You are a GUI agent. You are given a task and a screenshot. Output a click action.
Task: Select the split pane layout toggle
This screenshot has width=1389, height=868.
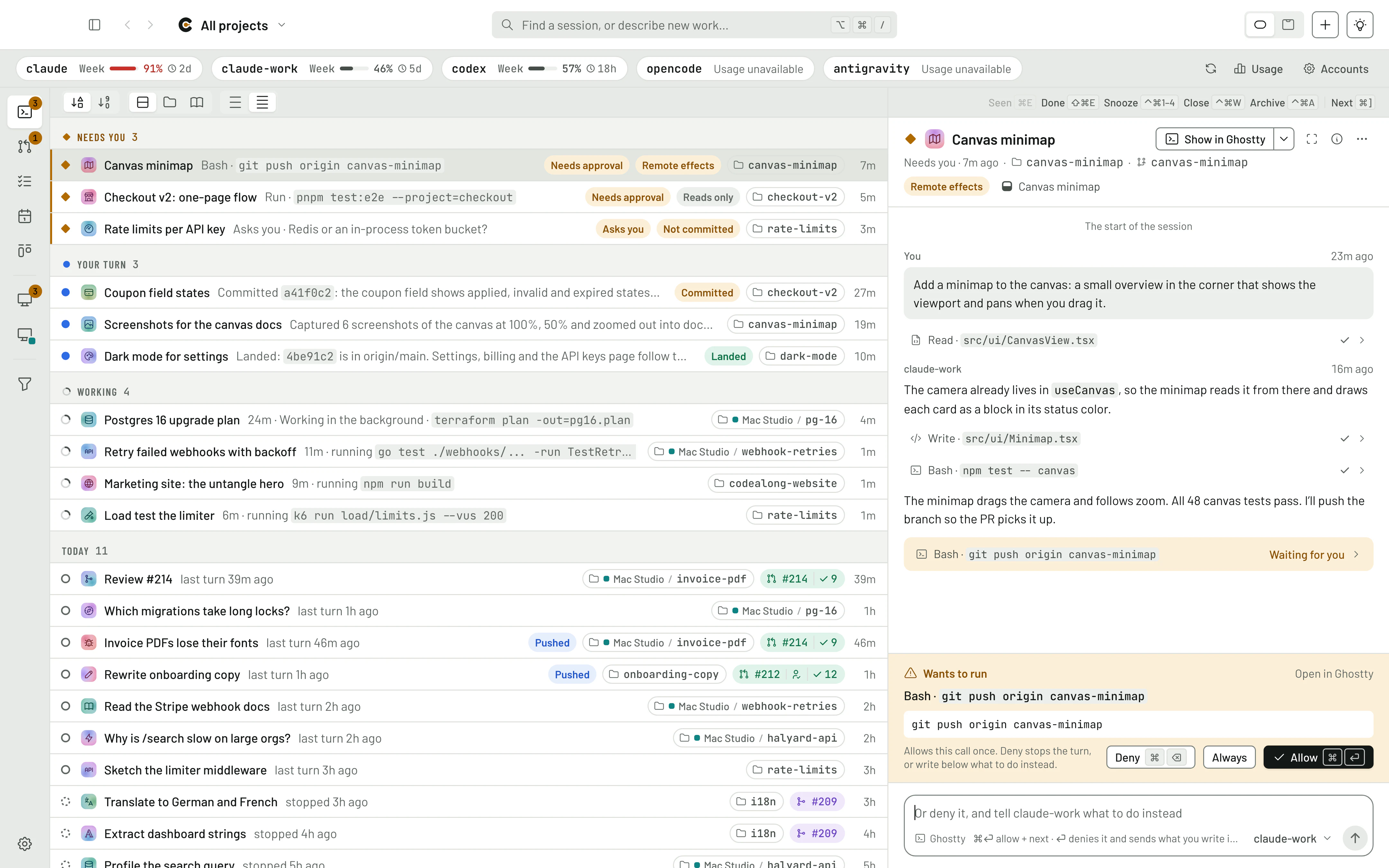click(1289, 25)
